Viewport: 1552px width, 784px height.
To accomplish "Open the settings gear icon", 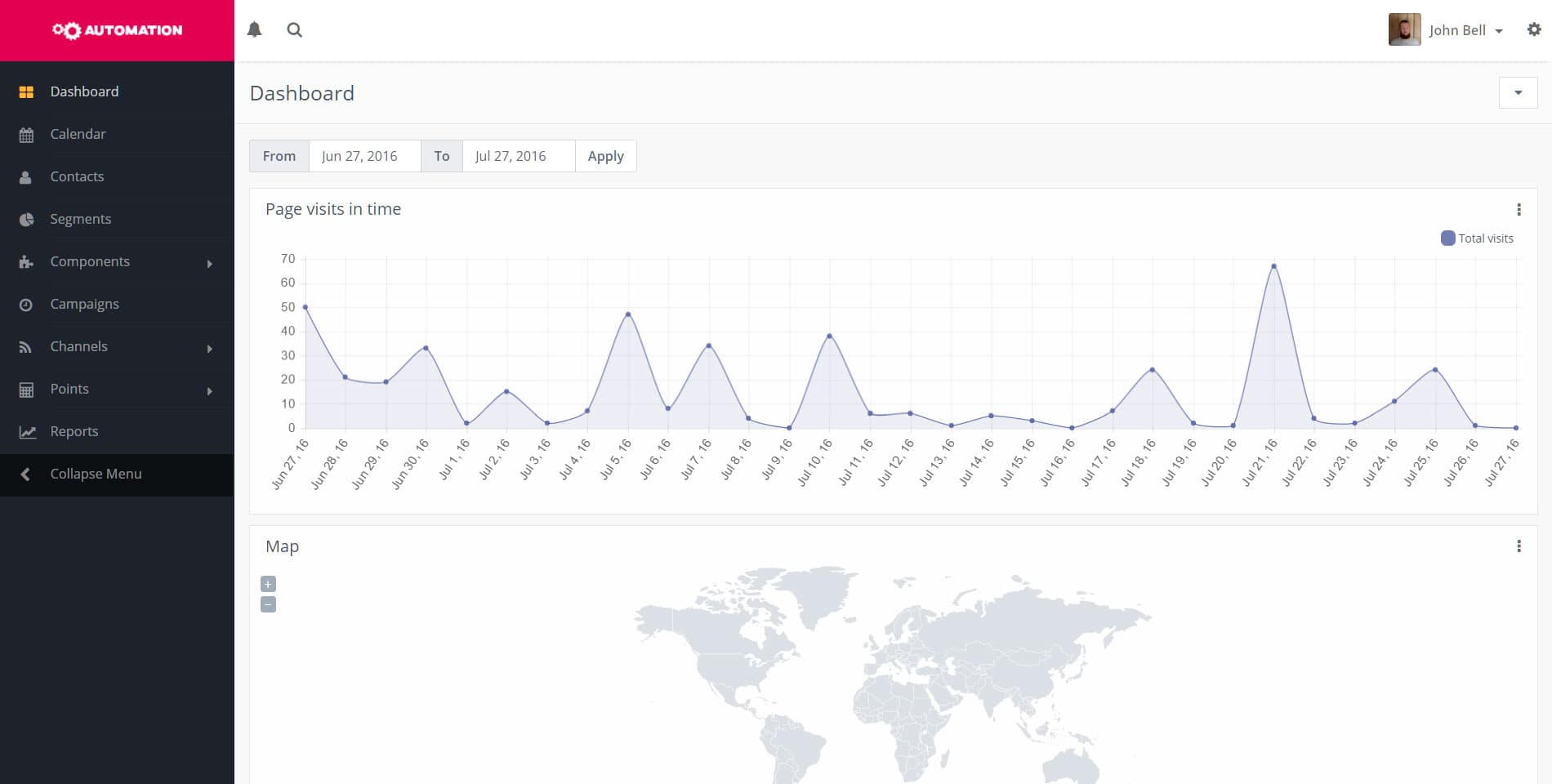I will click(x=1534, y=29).
